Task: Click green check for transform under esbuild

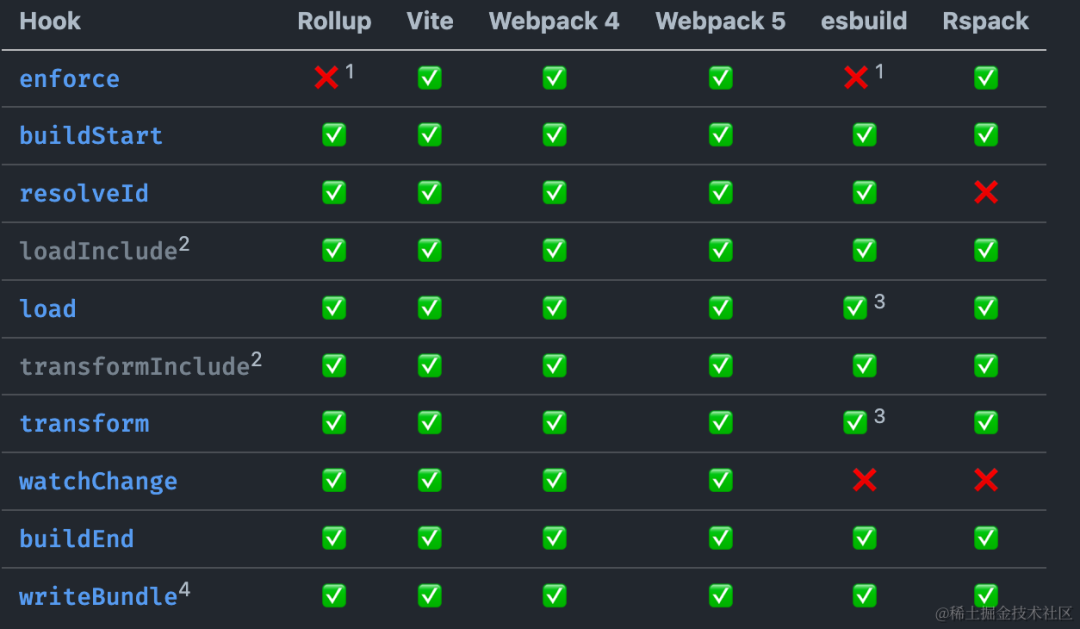Action: (855, 422)
